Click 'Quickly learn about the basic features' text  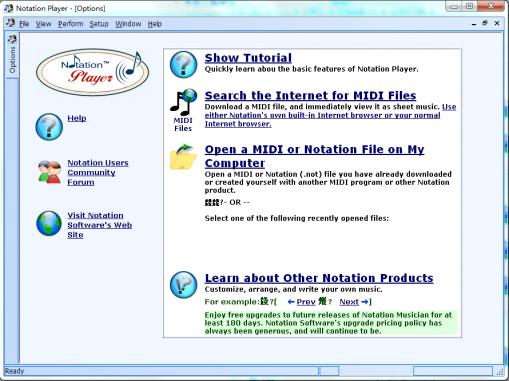point(311,69)
